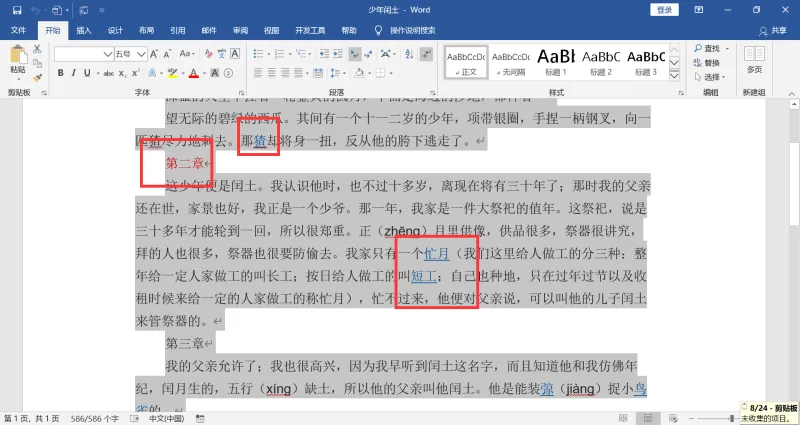
Task: Toggle Show/Hide paragraph marks button
Action: [427, 54]
